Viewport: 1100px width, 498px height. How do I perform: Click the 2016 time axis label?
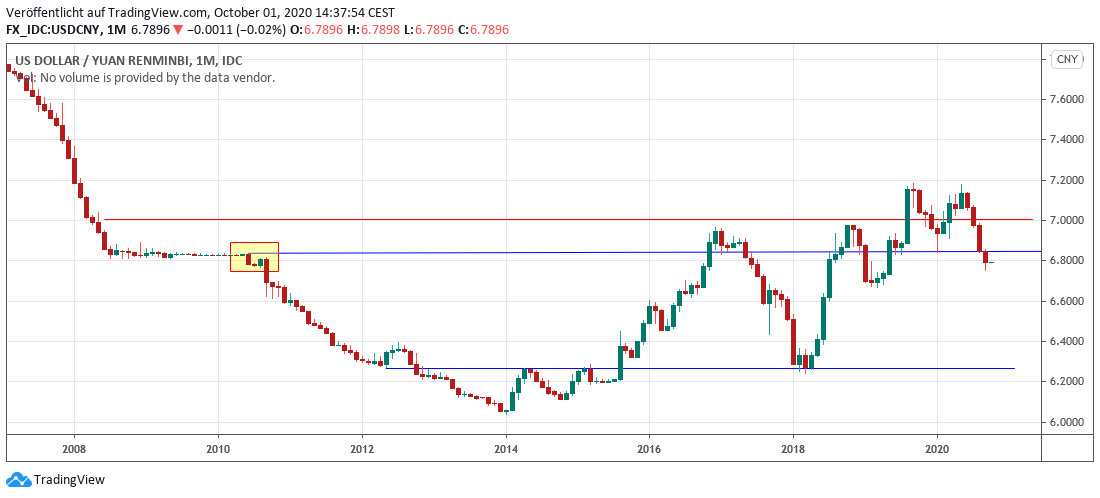[x=650, y=448]
